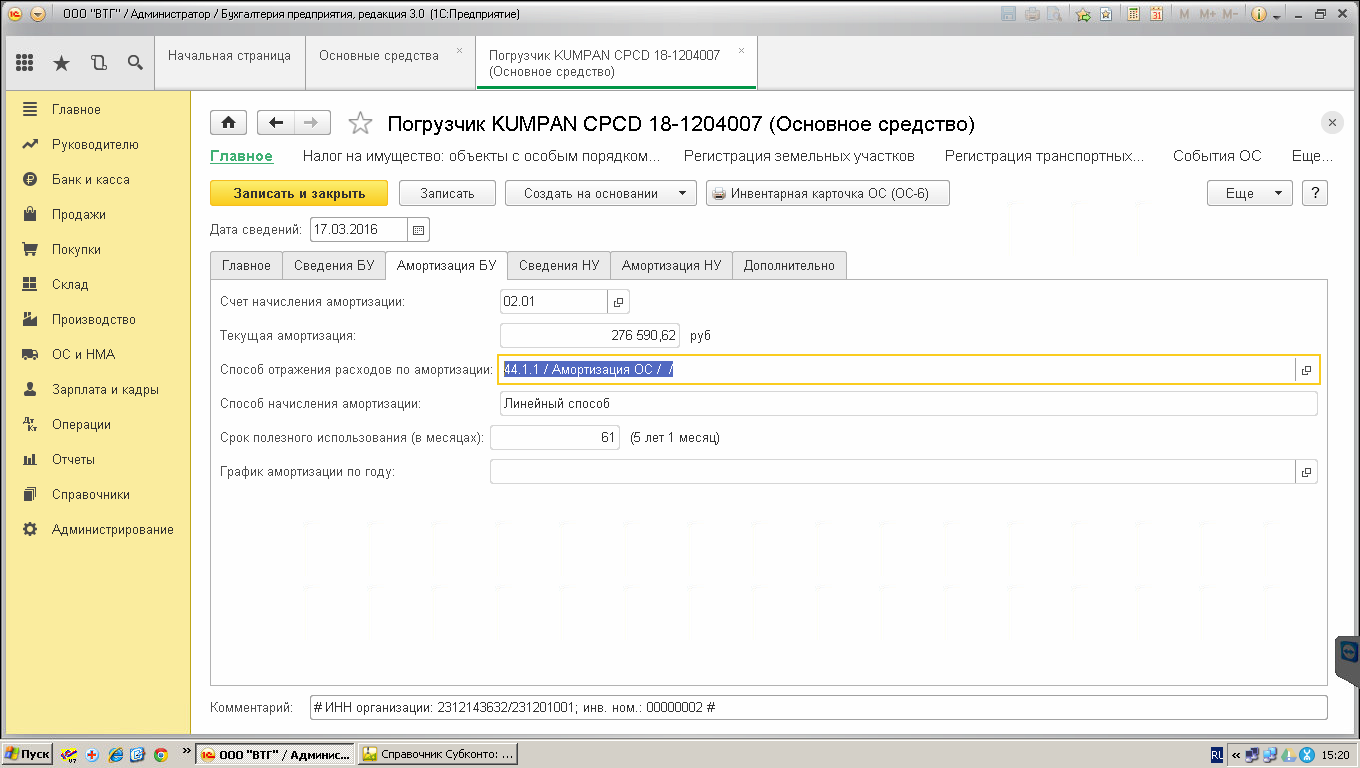
Task: Expand the Создать на основании dropdown
Action: click(601, 193)
